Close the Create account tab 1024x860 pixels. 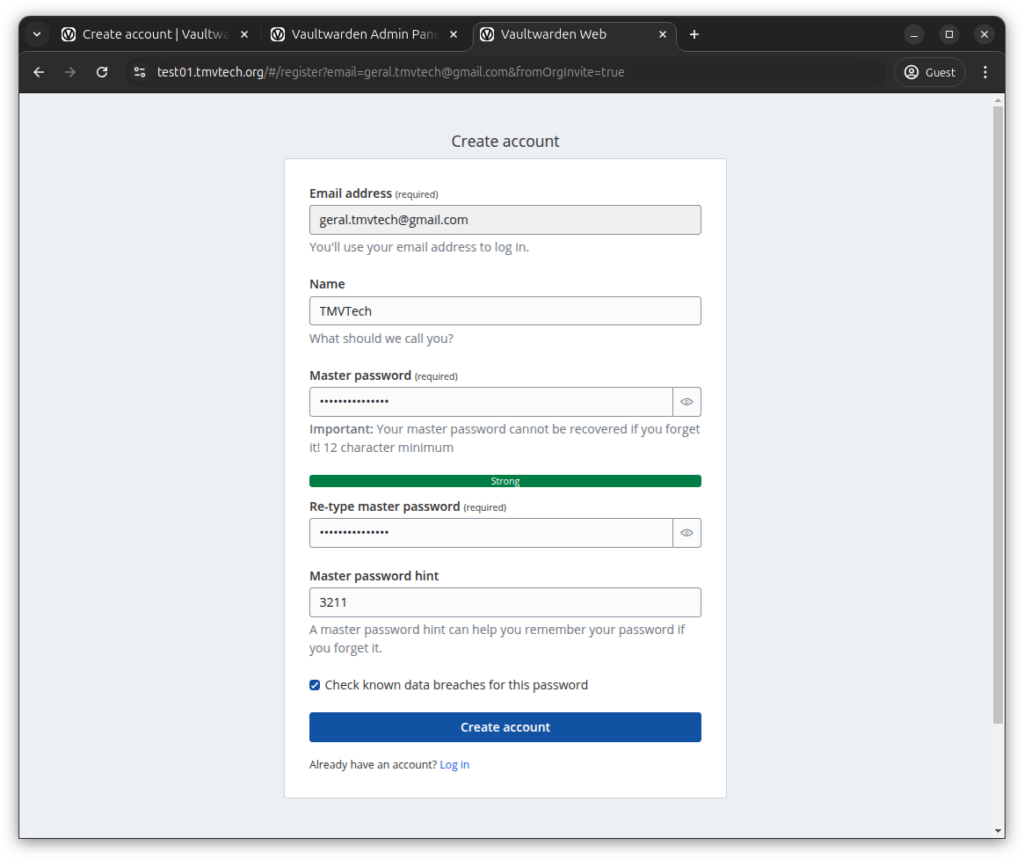(244, 34)
